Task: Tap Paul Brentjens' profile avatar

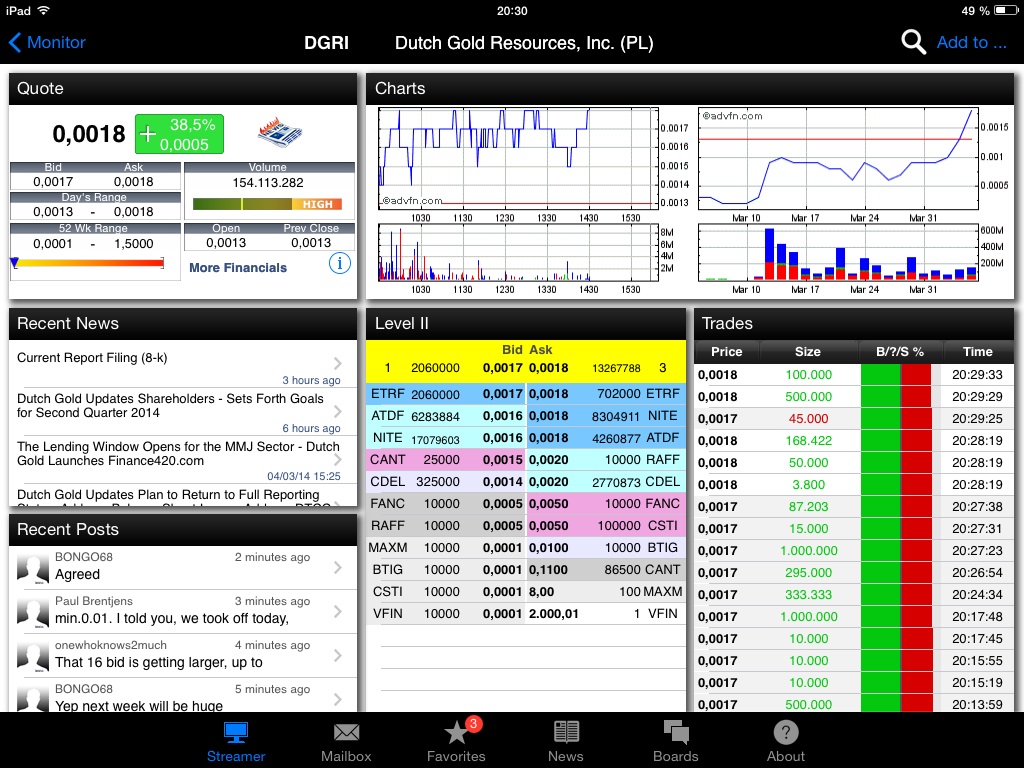Action: click(33, 610)
